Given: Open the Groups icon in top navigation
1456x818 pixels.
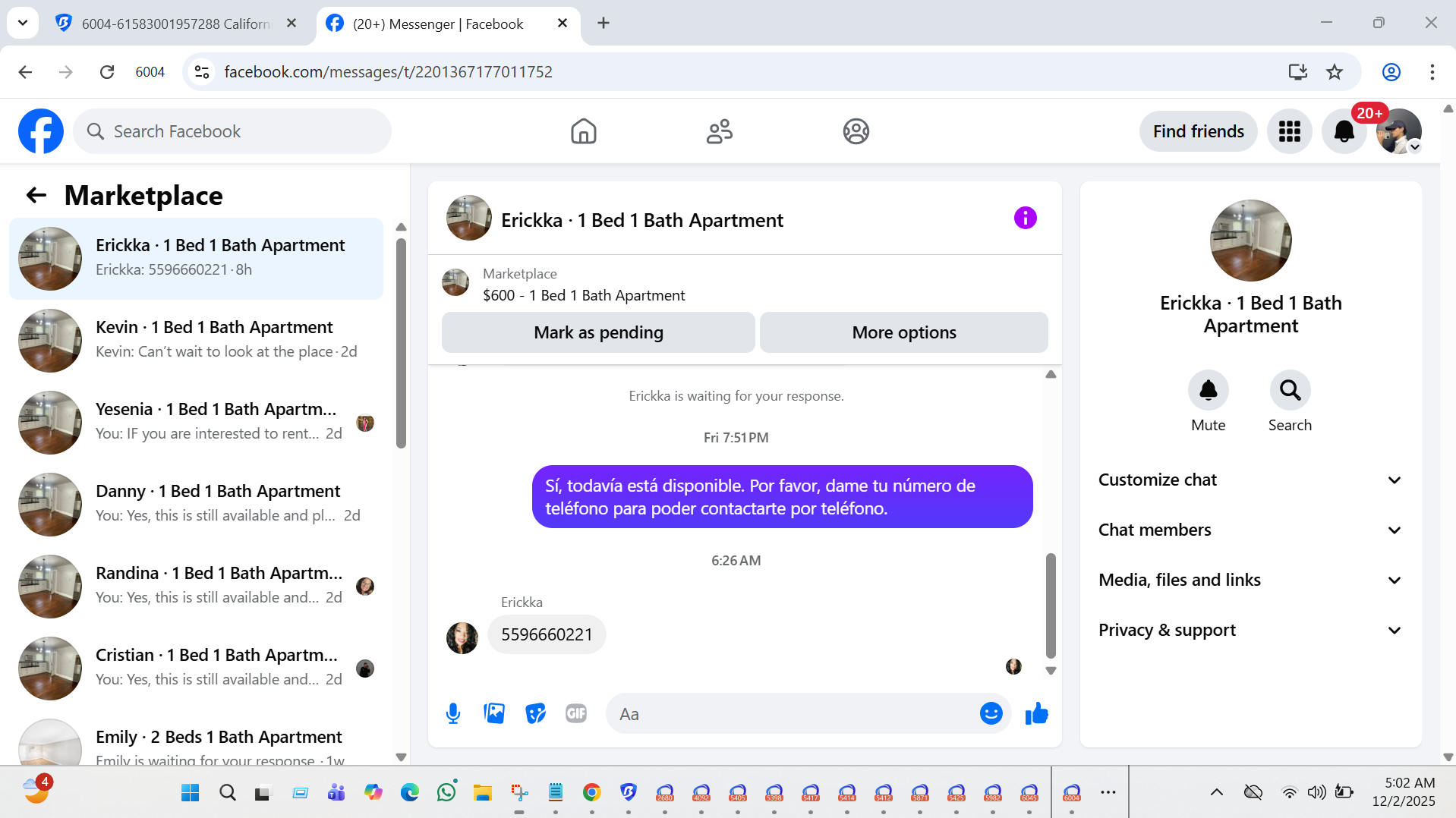Looking at the screenshot, I should [856, 131].
